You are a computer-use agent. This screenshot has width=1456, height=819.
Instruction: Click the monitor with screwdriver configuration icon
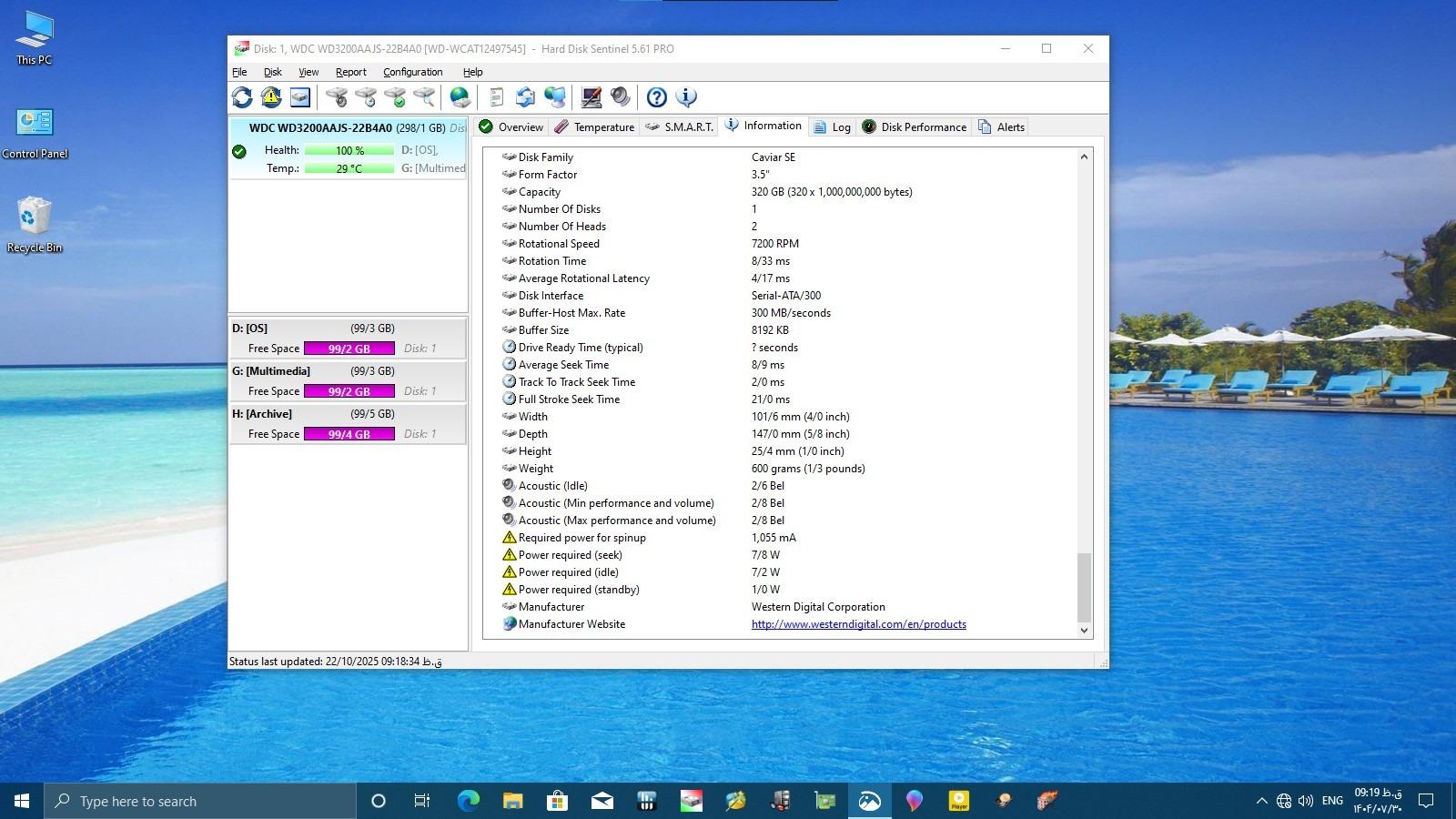tap(591, 97)
